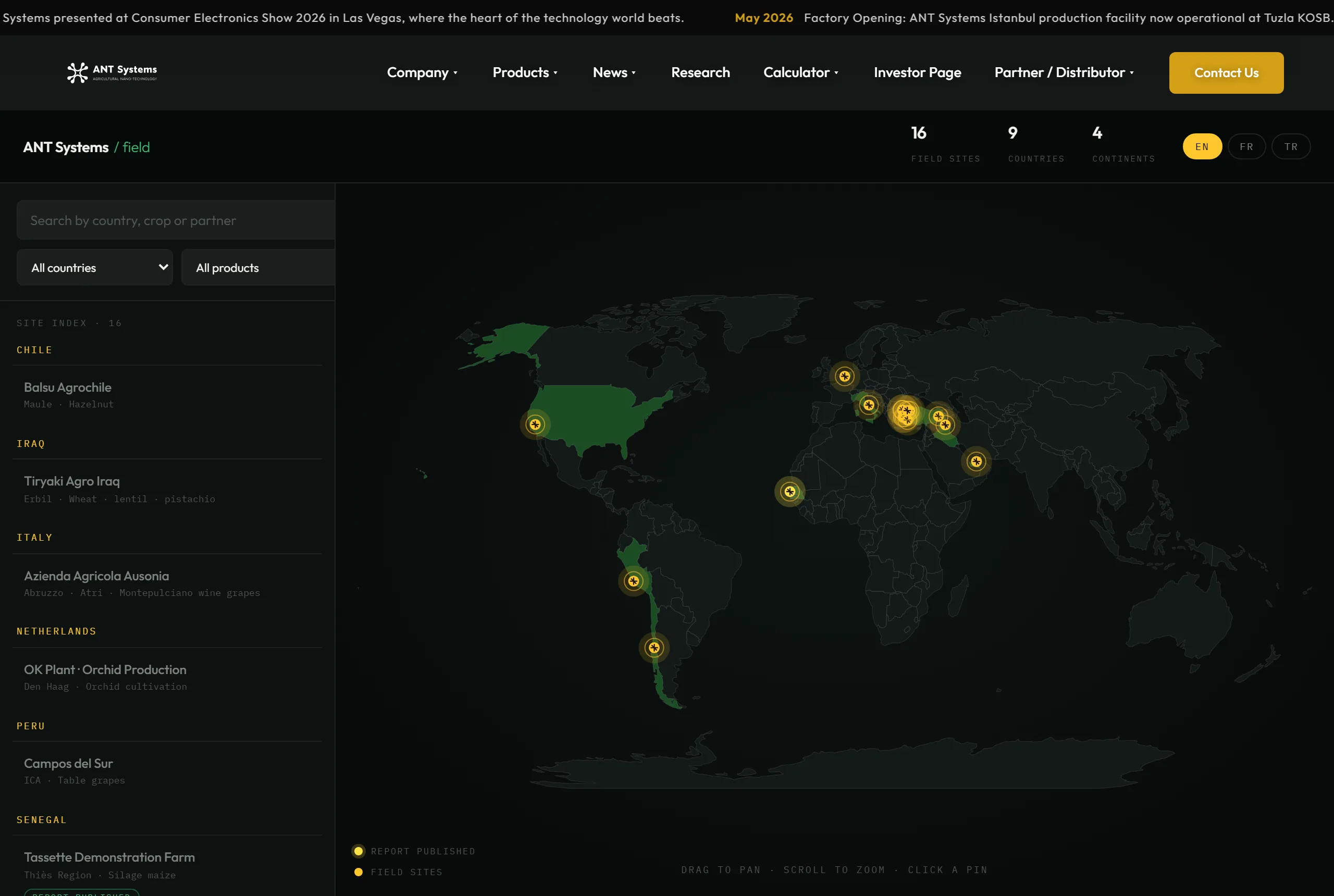Select the map pin over Italy

(x=869, y=405)
